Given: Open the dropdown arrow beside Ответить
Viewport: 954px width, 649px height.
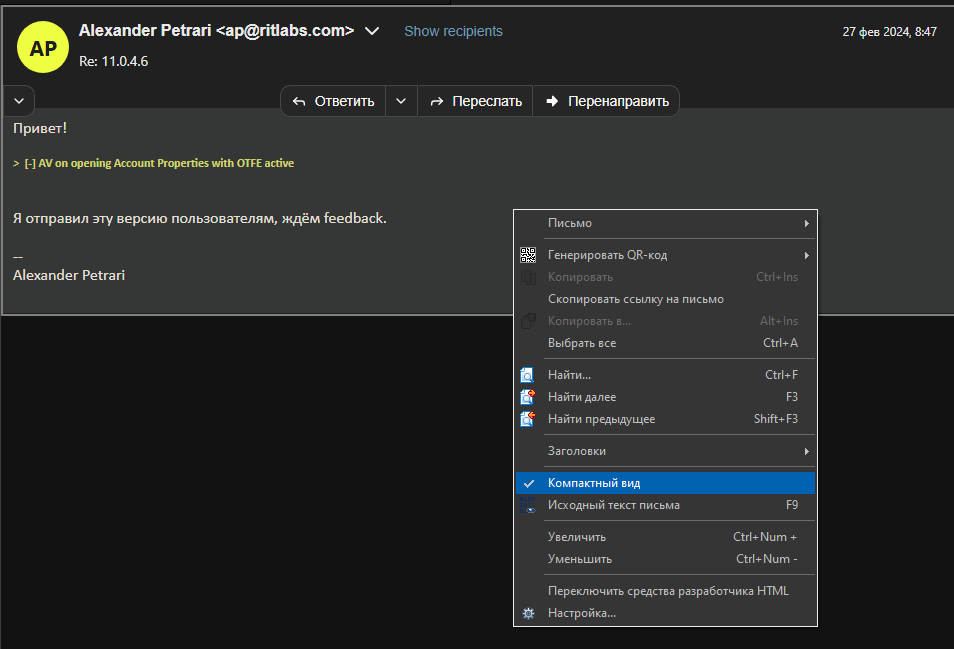Looking at the screenshot, I should tap(401, 101).
